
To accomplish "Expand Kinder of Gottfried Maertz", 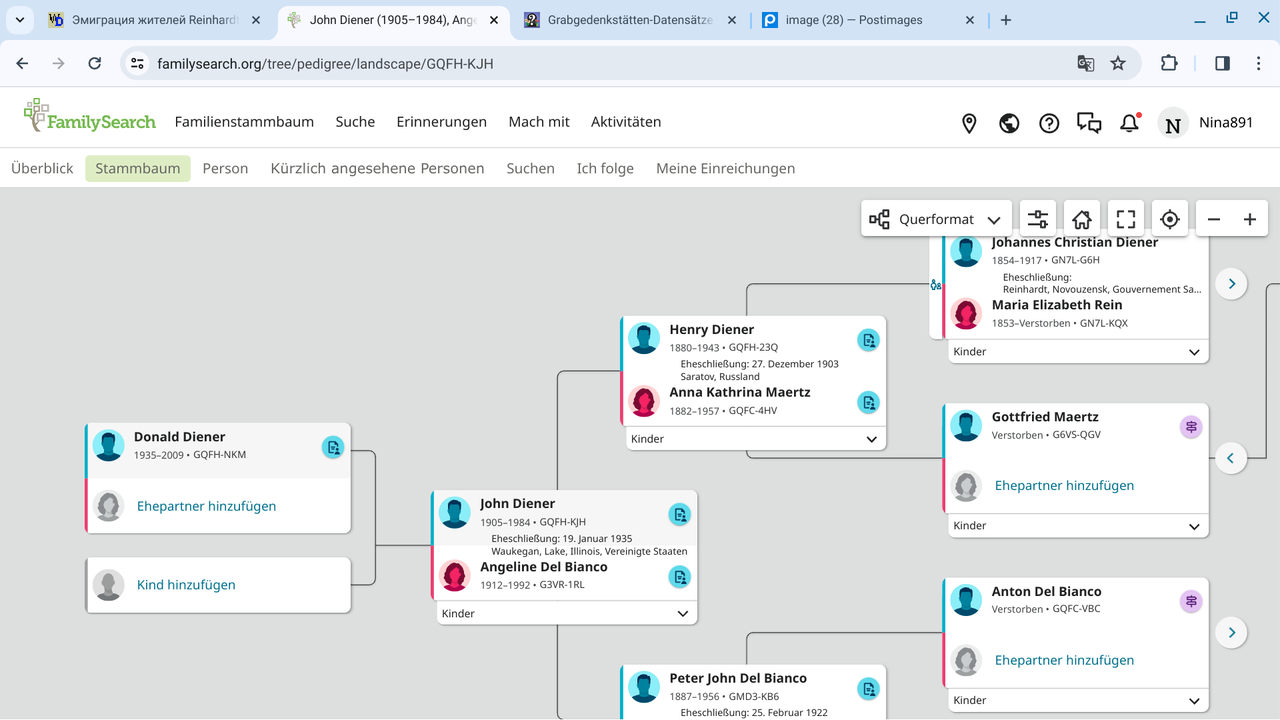I will coord(1078,526).
